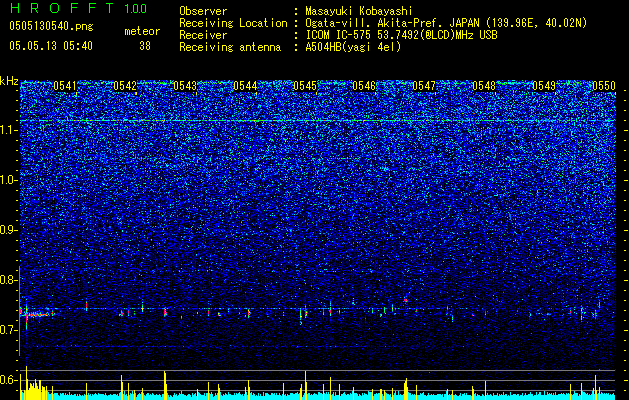Screen dimensions: 629x400
Task: Click the 0543 time marker
Action: pyautogui.click(x=185, y=86)
